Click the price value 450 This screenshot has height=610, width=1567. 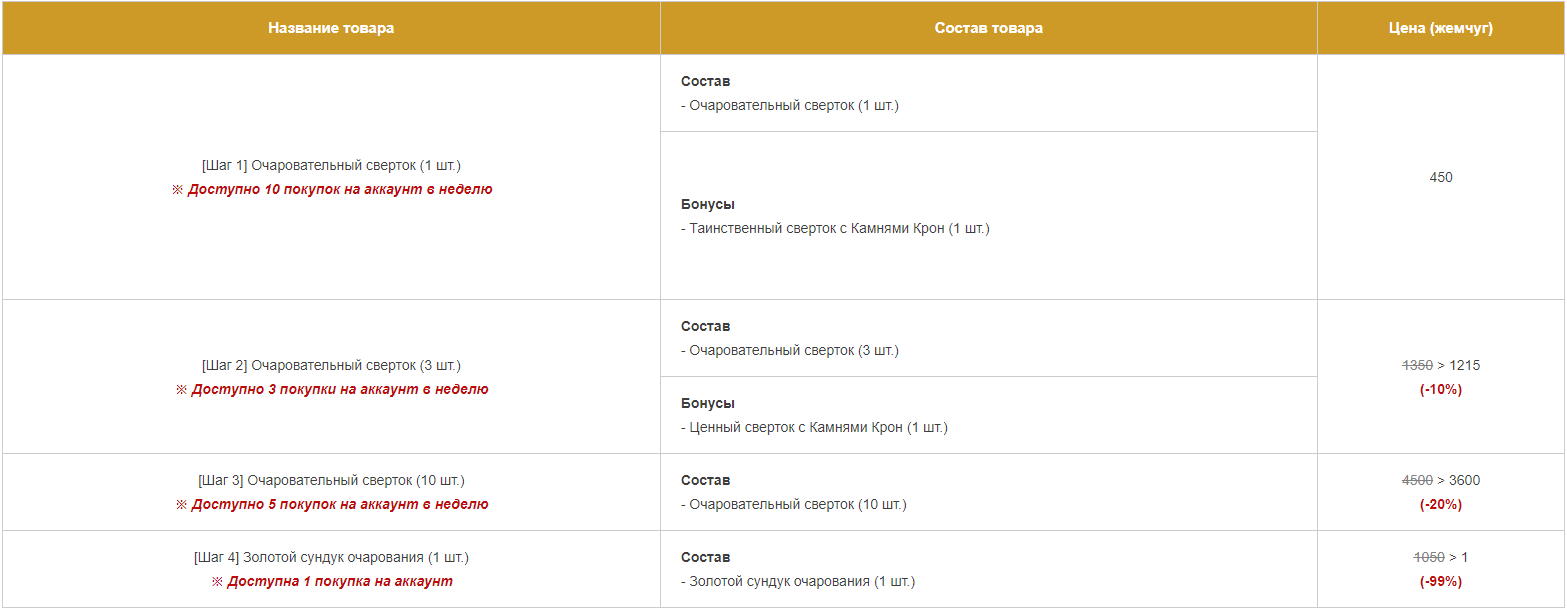1441,177
